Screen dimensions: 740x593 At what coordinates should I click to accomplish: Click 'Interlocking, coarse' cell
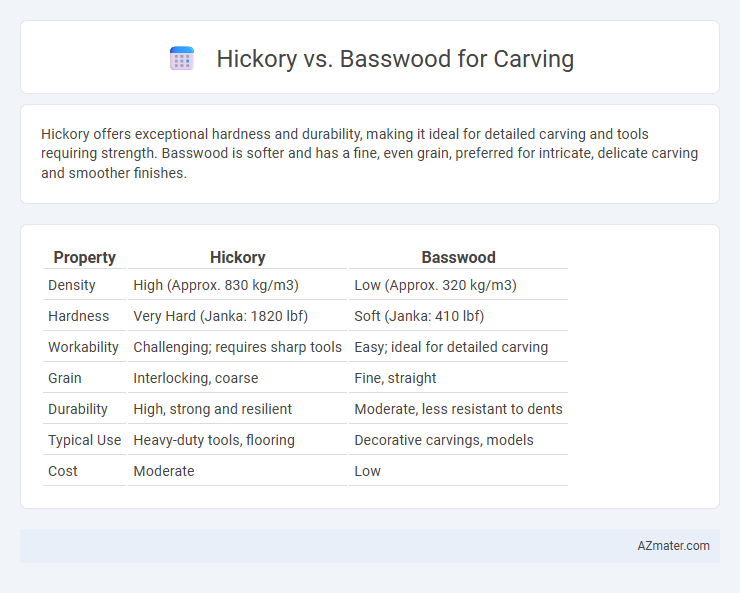[237, 378]
